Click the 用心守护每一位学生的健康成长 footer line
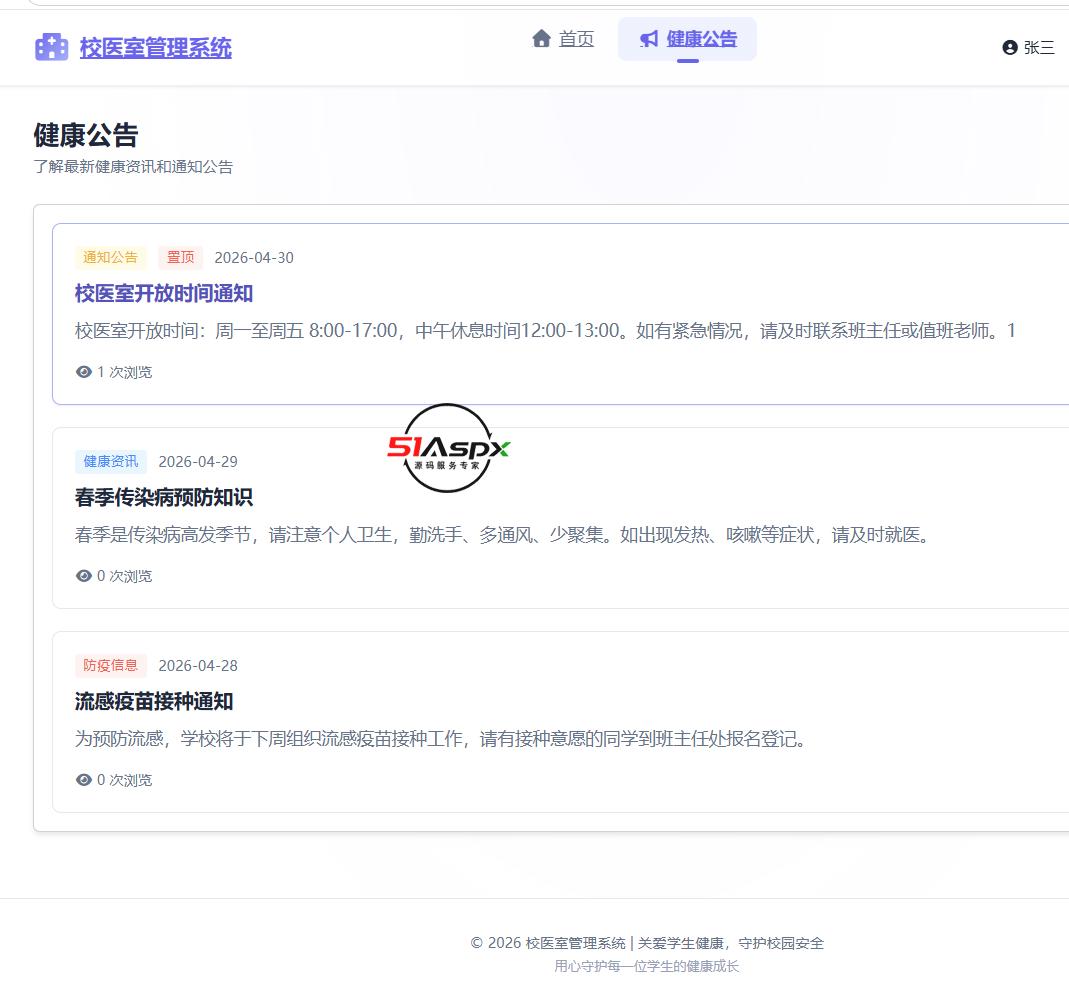The width and height of the screenshot is (1069, 984). [646, 966]
